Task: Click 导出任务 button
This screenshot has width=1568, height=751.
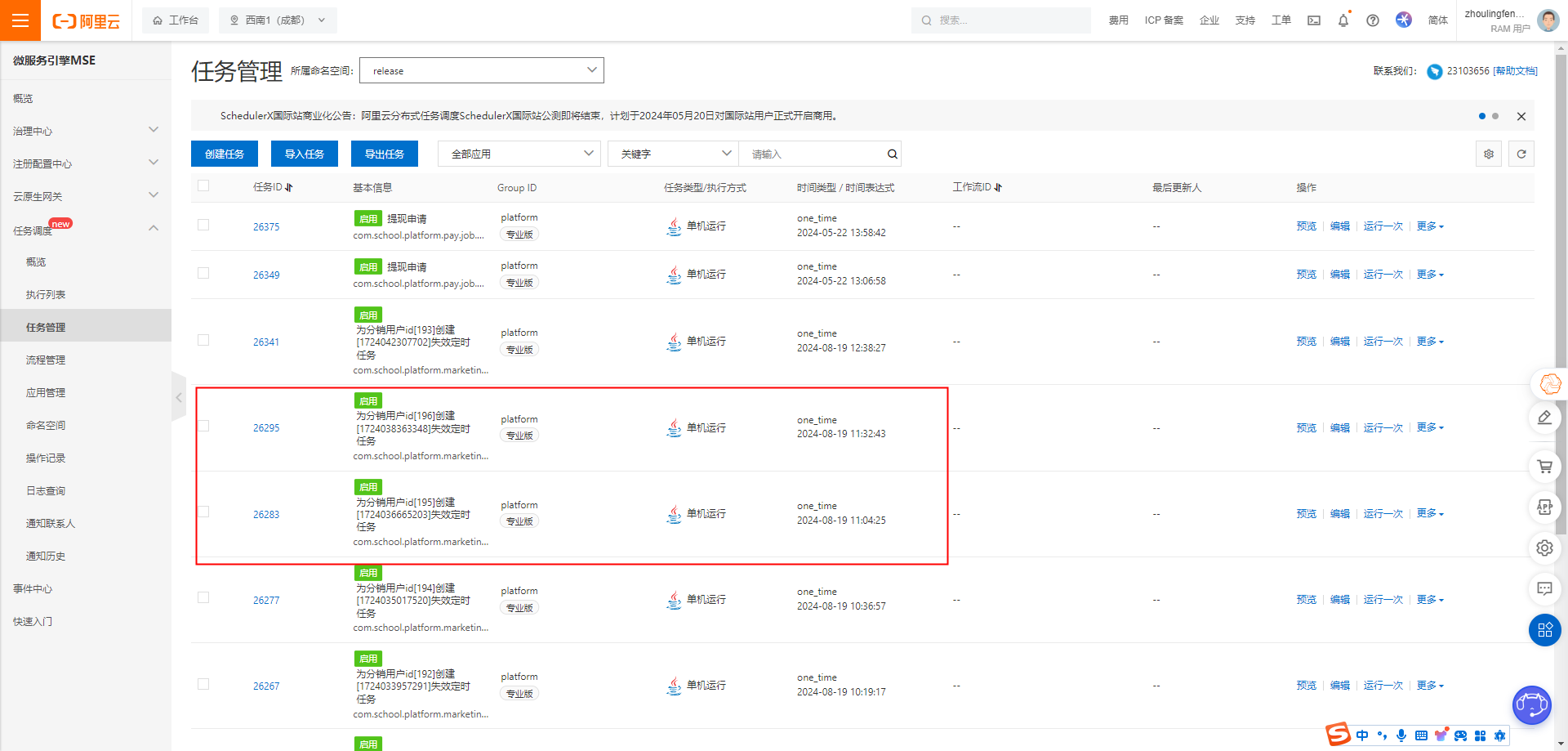Action: tap(385, 154)
